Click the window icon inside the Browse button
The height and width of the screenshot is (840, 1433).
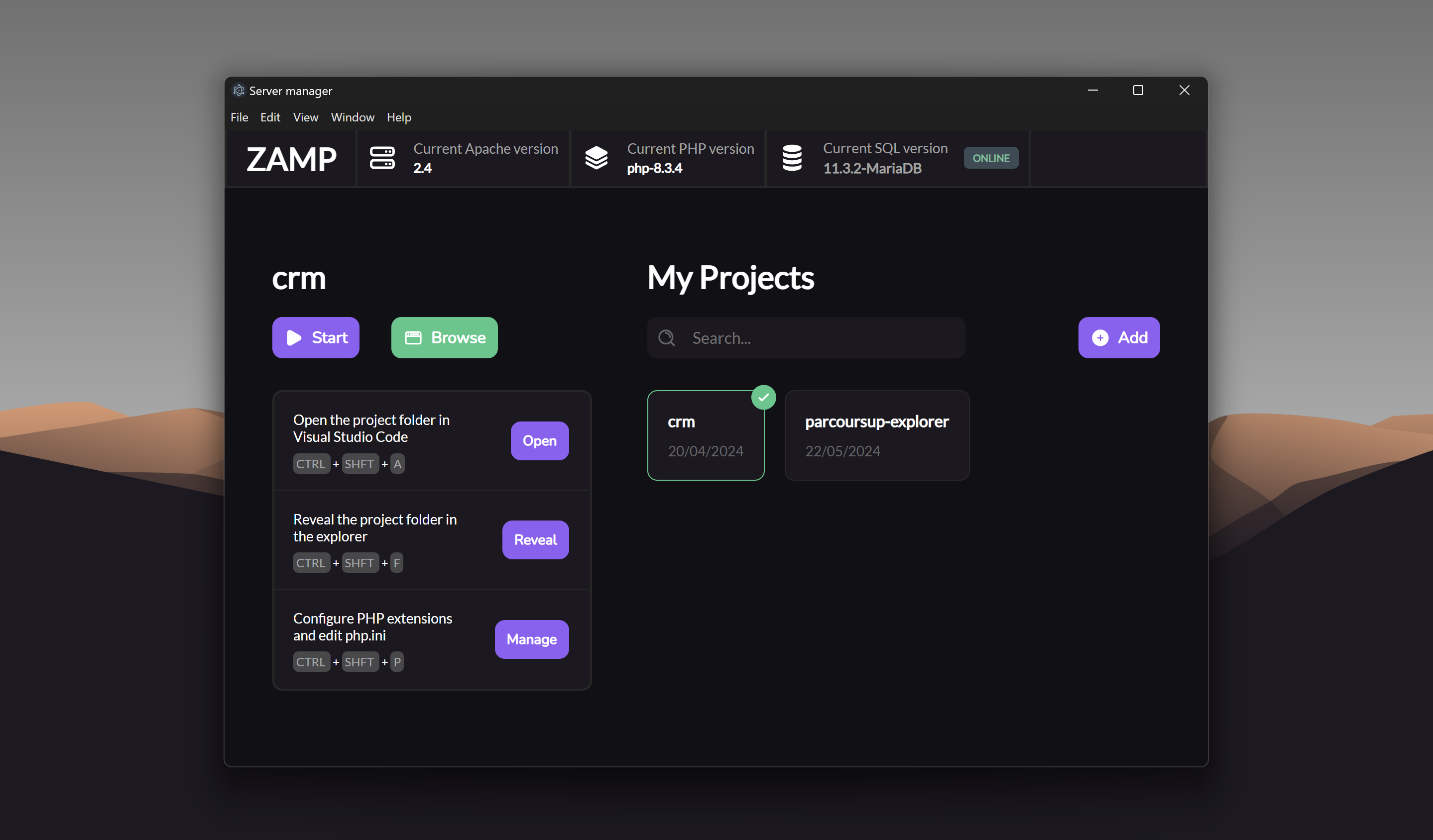(x=413, y=337)
